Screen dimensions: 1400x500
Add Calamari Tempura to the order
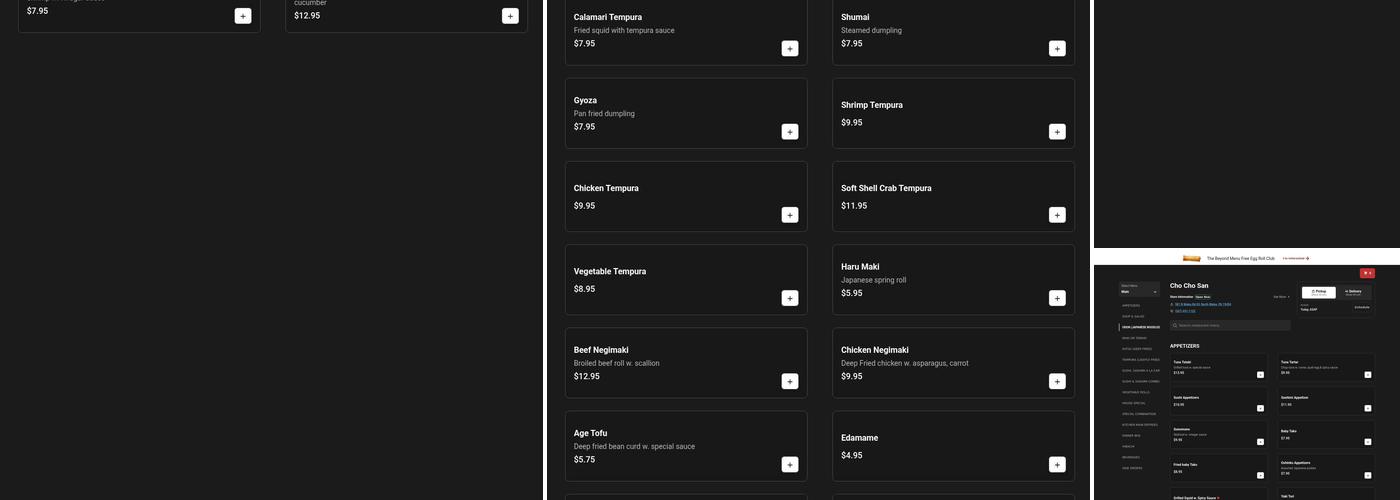[790, 48]
